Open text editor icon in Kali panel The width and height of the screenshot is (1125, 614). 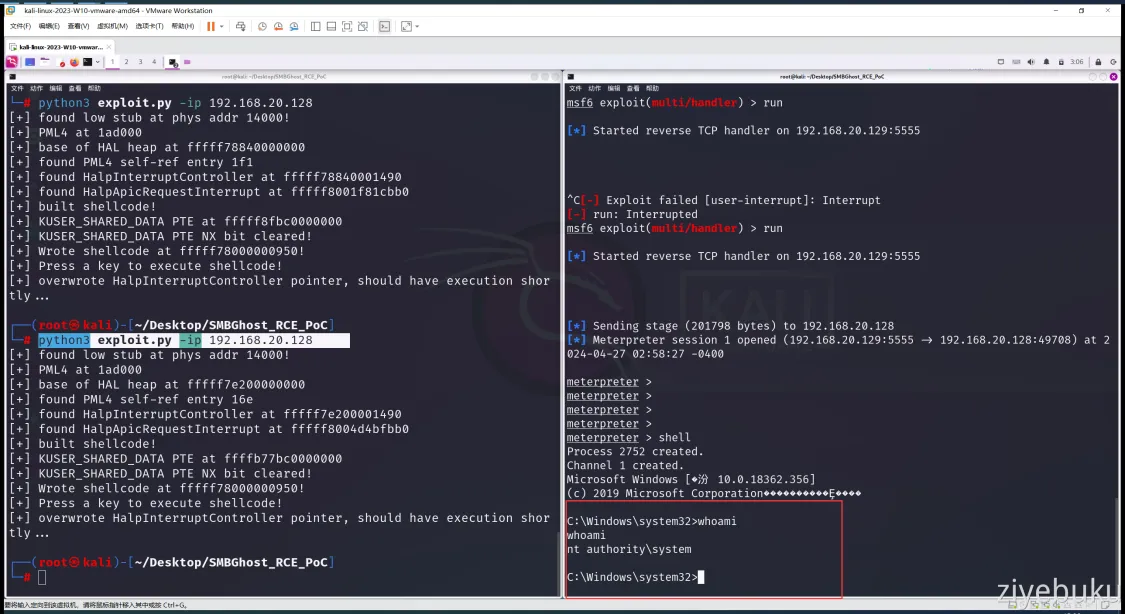click(x=61, y=62)
